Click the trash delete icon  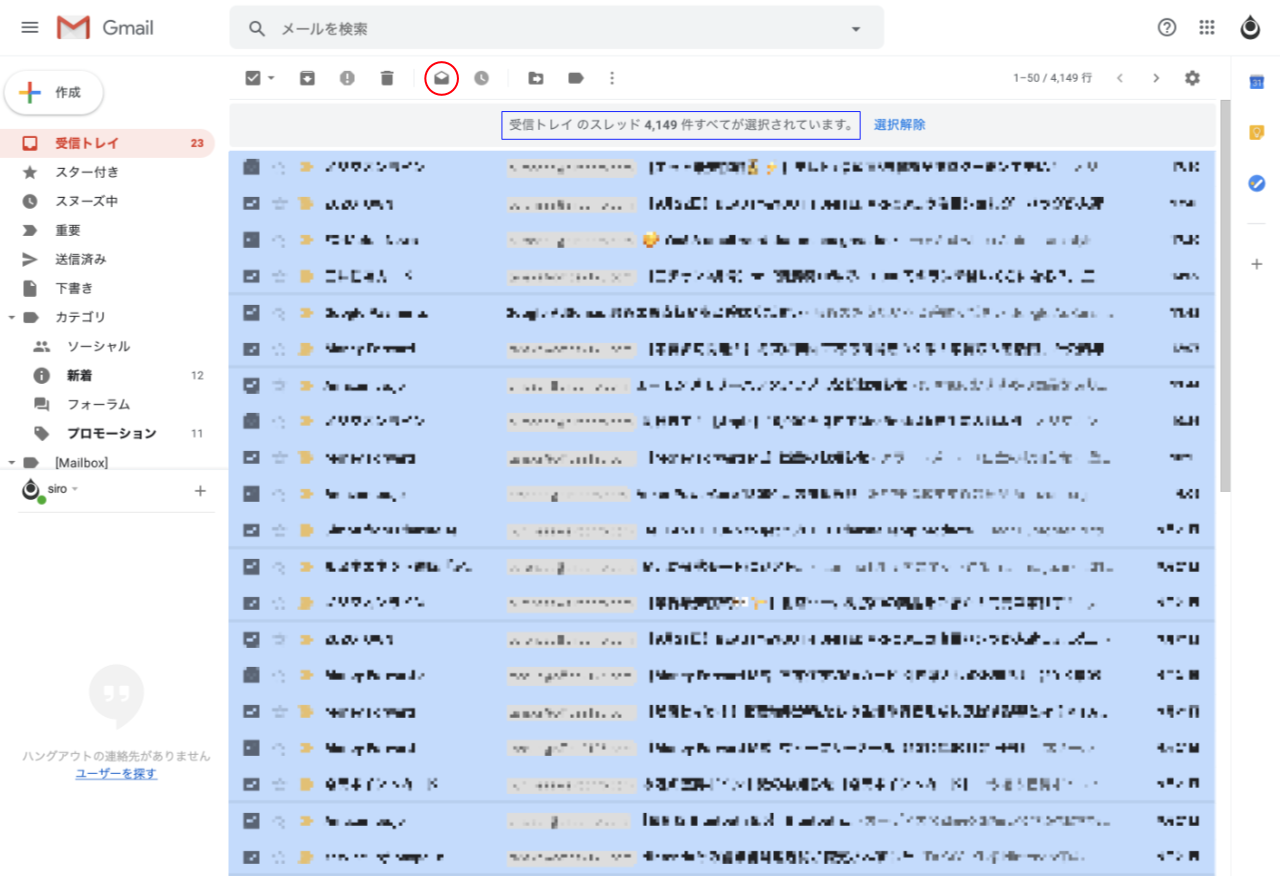pyautogui.click(x=387, y=78)
